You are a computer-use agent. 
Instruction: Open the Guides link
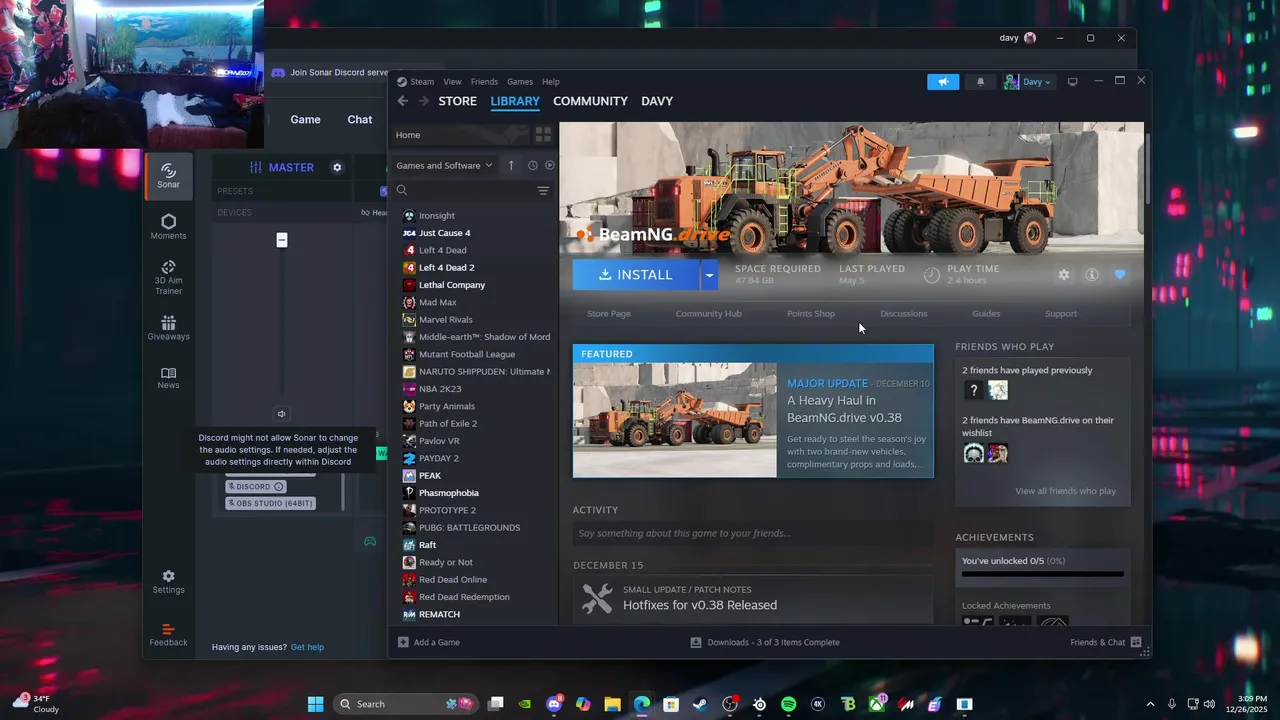point(986,314)
